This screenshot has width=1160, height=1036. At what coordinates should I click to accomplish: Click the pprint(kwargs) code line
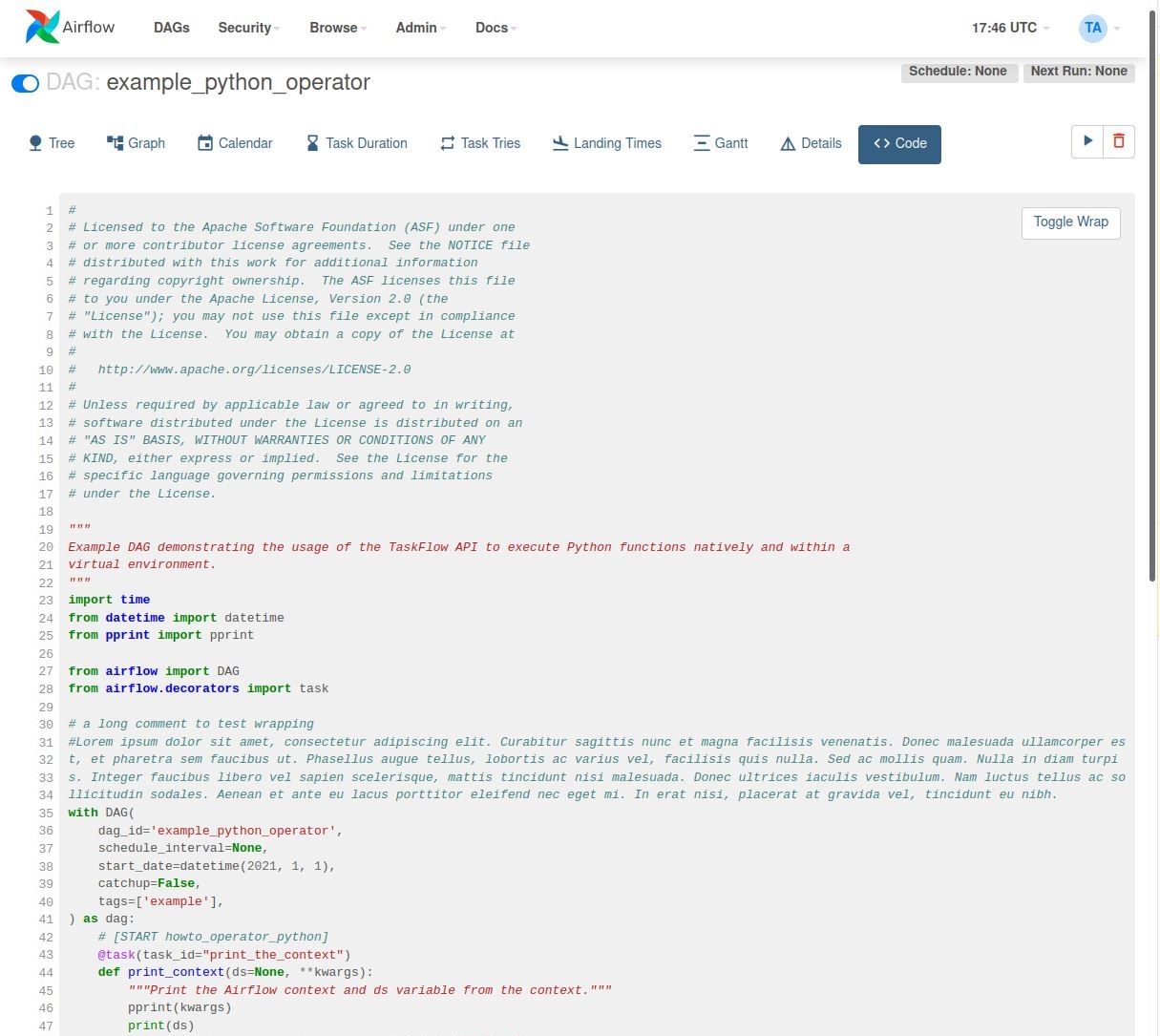[x=179, y=1007]
